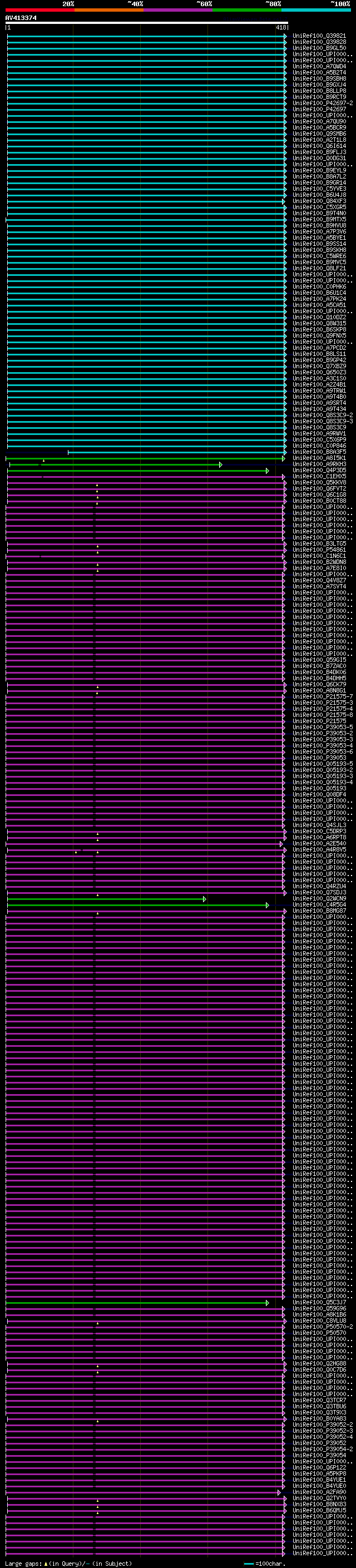
Task: Click the cyan alignment bar for UniRef100_Q84XF3
Action: pyautogui.click(x=146, y=201)
